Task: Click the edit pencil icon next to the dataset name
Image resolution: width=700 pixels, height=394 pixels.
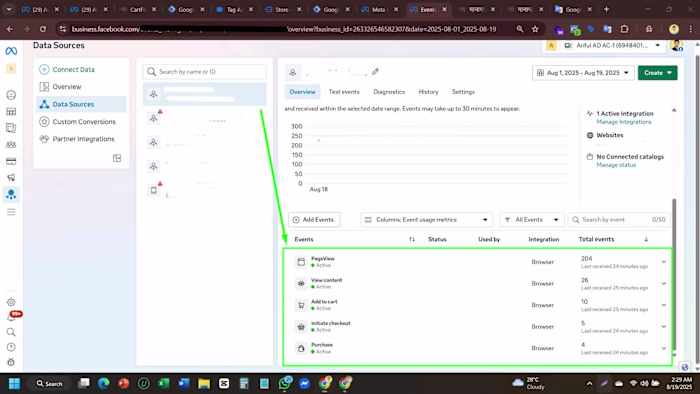Action: click(375, 71)
